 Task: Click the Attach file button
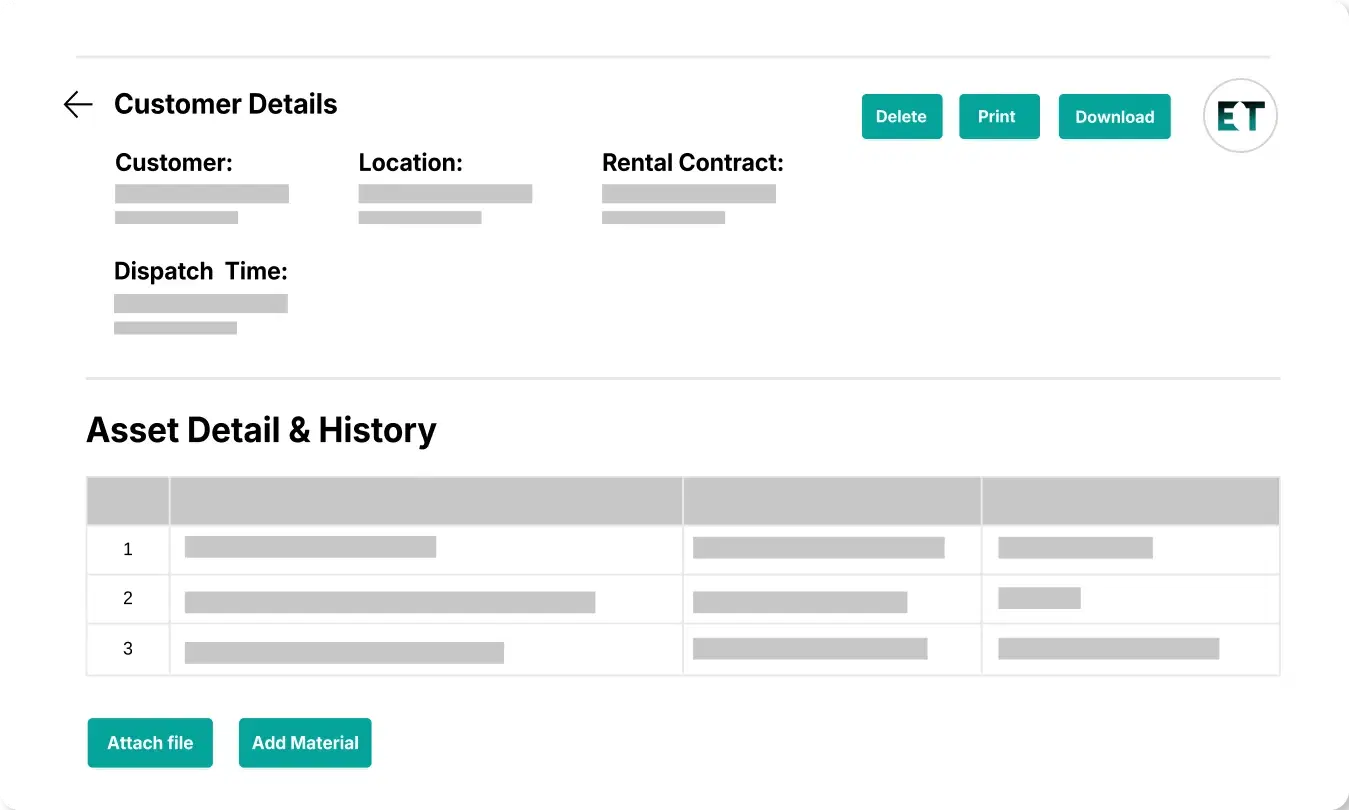[150, 743]
